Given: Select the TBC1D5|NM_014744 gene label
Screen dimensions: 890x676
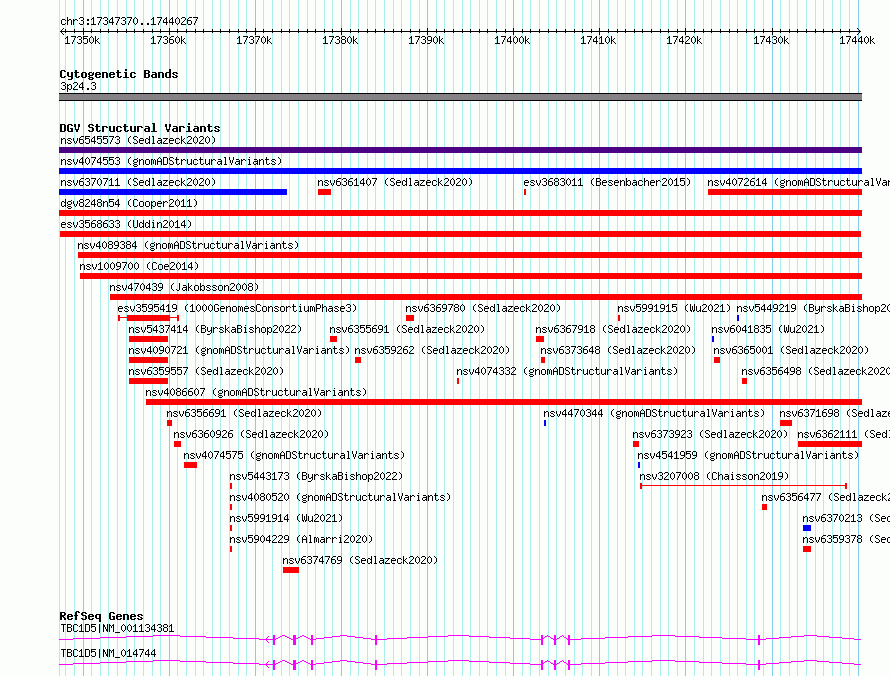Looking at the screenshot, I should (108, 653).
